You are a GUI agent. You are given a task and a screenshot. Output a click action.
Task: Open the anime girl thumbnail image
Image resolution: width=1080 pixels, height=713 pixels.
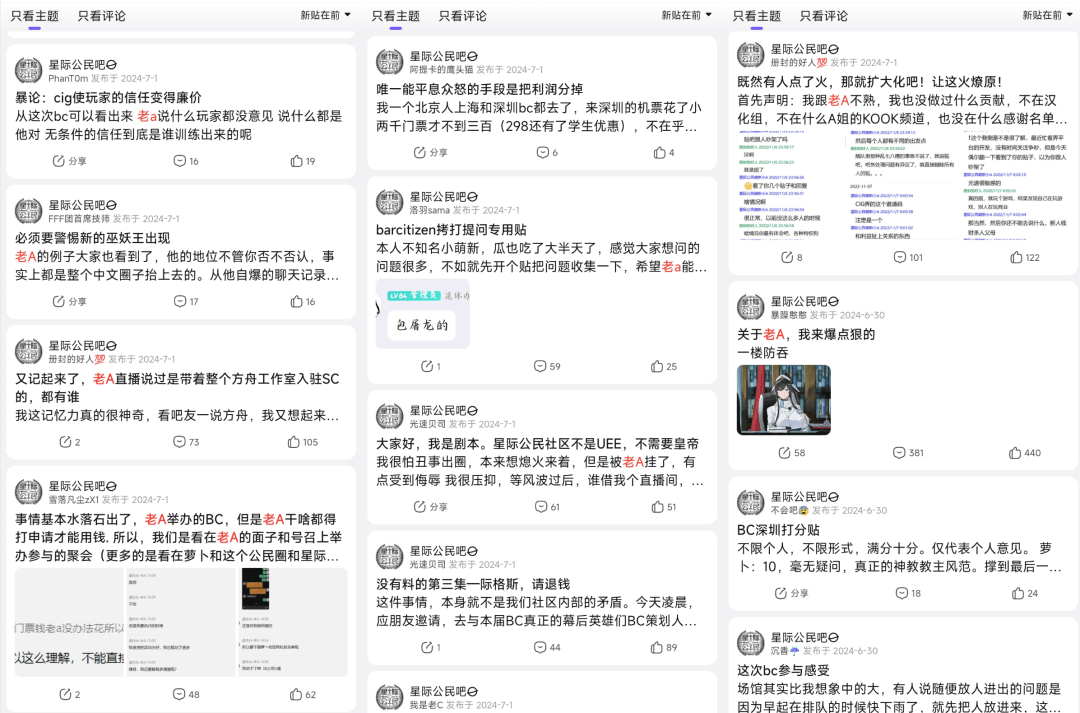point(783,400)
